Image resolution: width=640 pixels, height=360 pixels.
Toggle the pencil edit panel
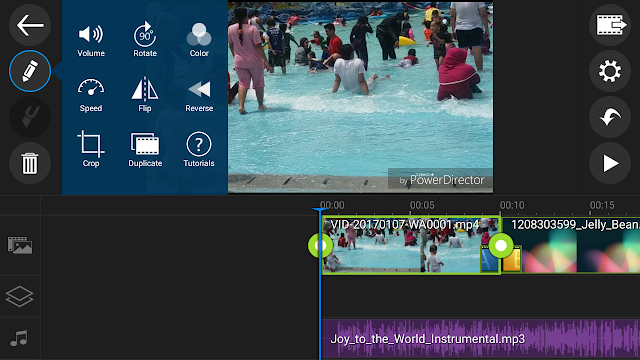[30, 71]
